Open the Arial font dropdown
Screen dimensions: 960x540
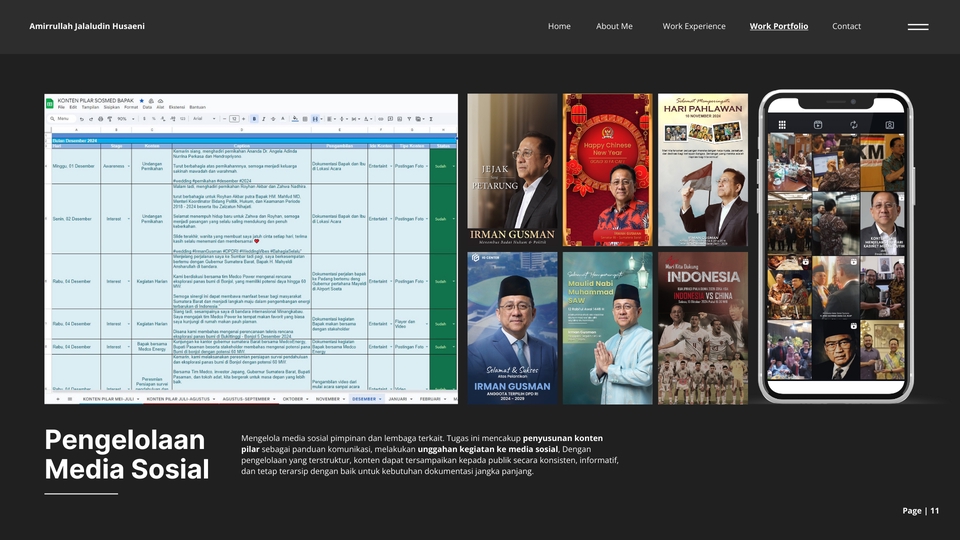pyautogui.click(x=204, y=119)
